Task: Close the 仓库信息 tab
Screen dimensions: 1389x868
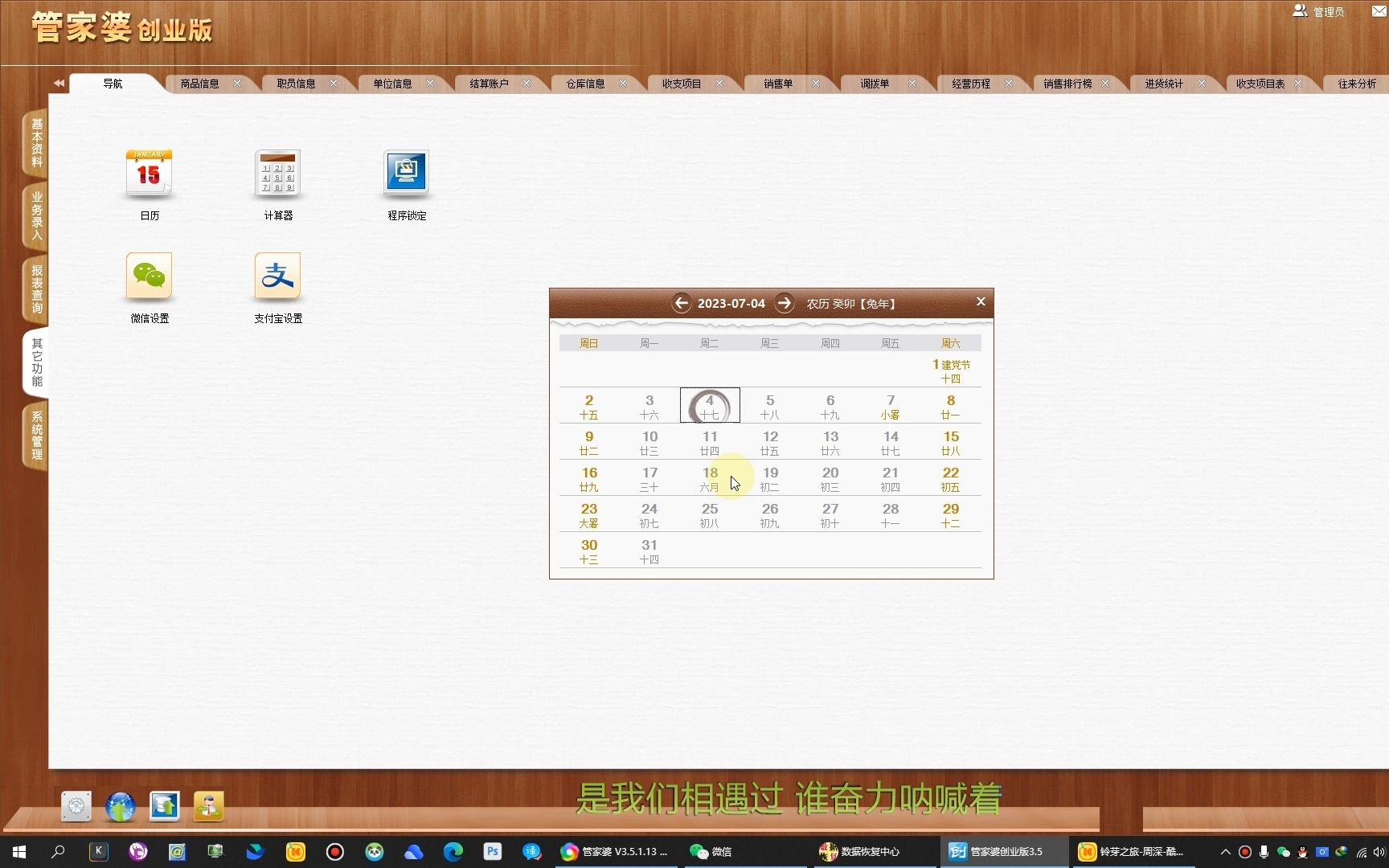Action: click(x=623, y=83)
